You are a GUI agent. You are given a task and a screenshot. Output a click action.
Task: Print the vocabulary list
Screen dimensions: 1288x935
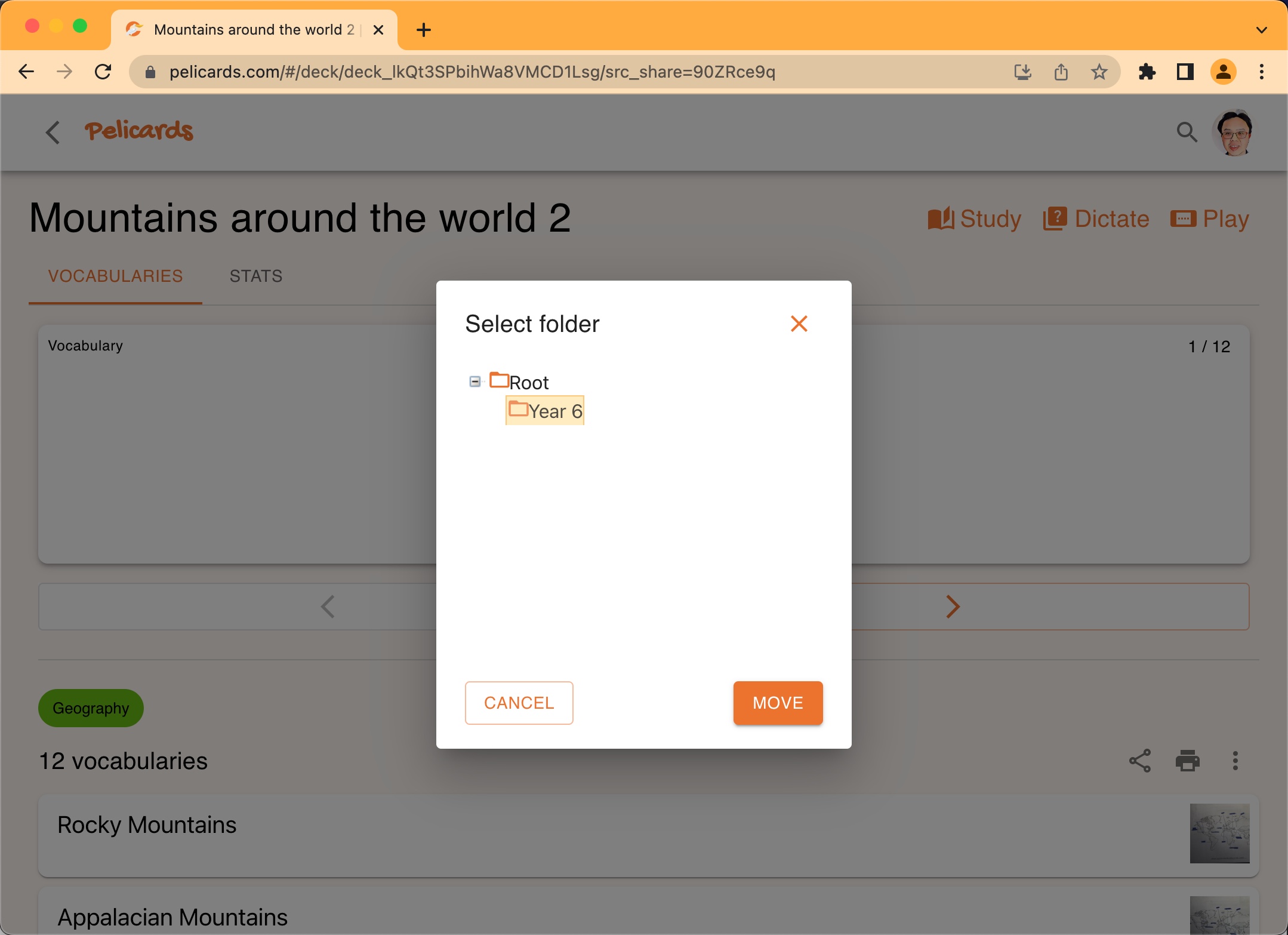click(x=1188, y=761)
